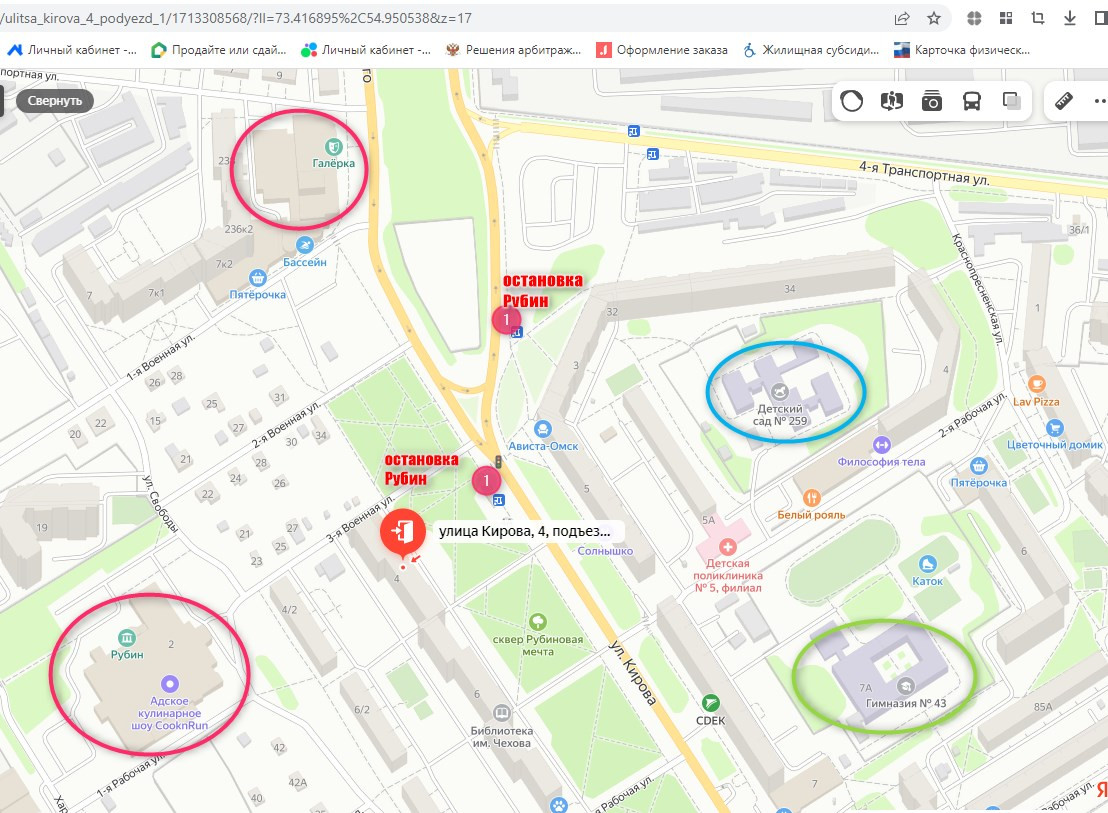Open the three-dots more tools menu

pyautogui.click(x=1100, y=101)
